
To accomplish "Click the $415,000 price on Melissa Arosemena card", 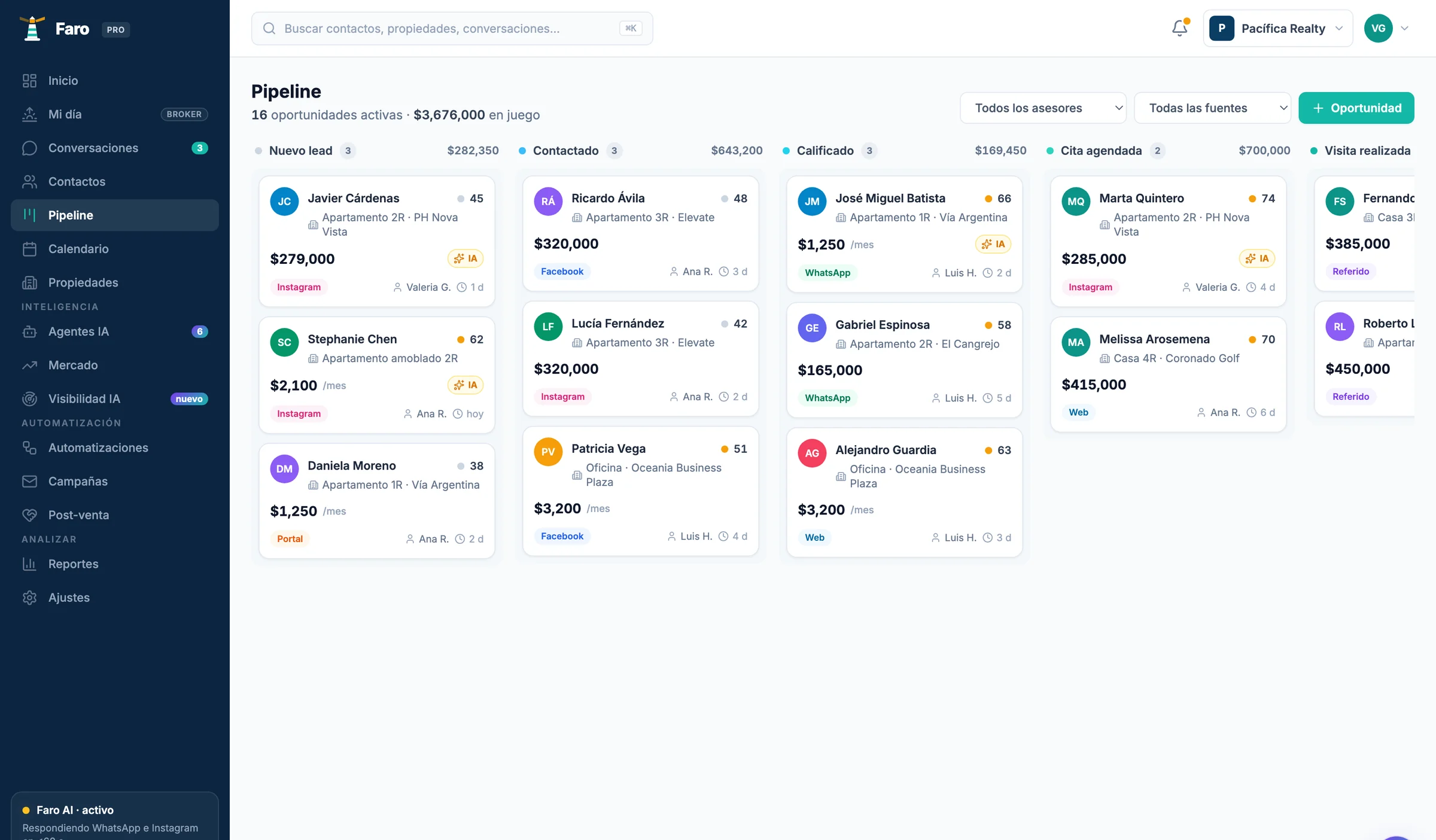I will tap(1094, 385).
